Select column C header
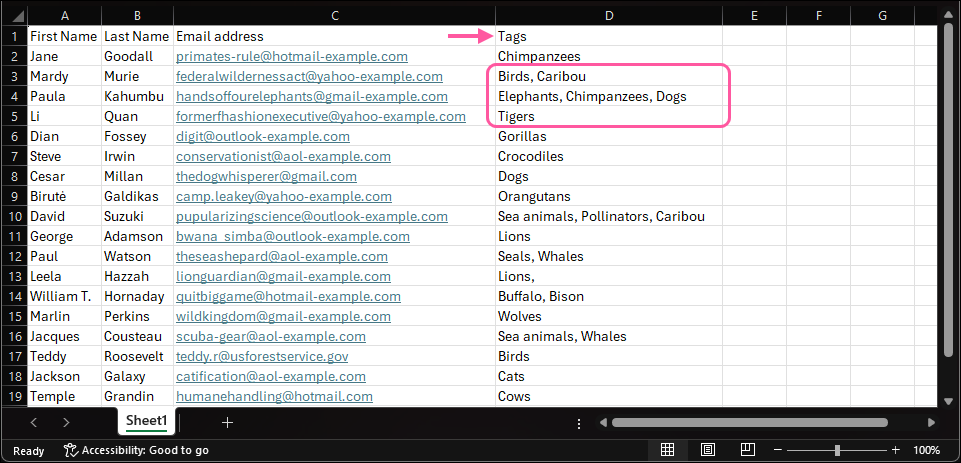Image resolution: width=961 pixels, height=463 pixels. (x=335, y=15)
